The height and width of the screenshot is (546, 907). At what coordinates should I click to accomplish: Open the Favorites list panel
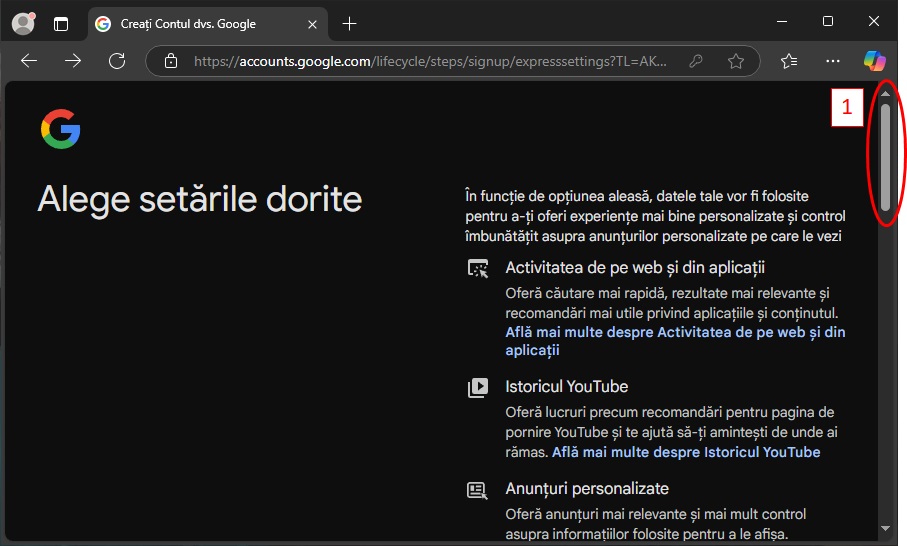[789, 61]
